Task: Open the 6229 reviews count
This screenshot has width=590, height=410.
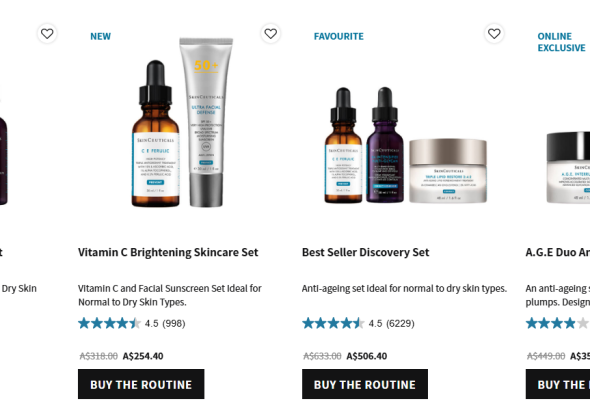Action: (400, 323)
